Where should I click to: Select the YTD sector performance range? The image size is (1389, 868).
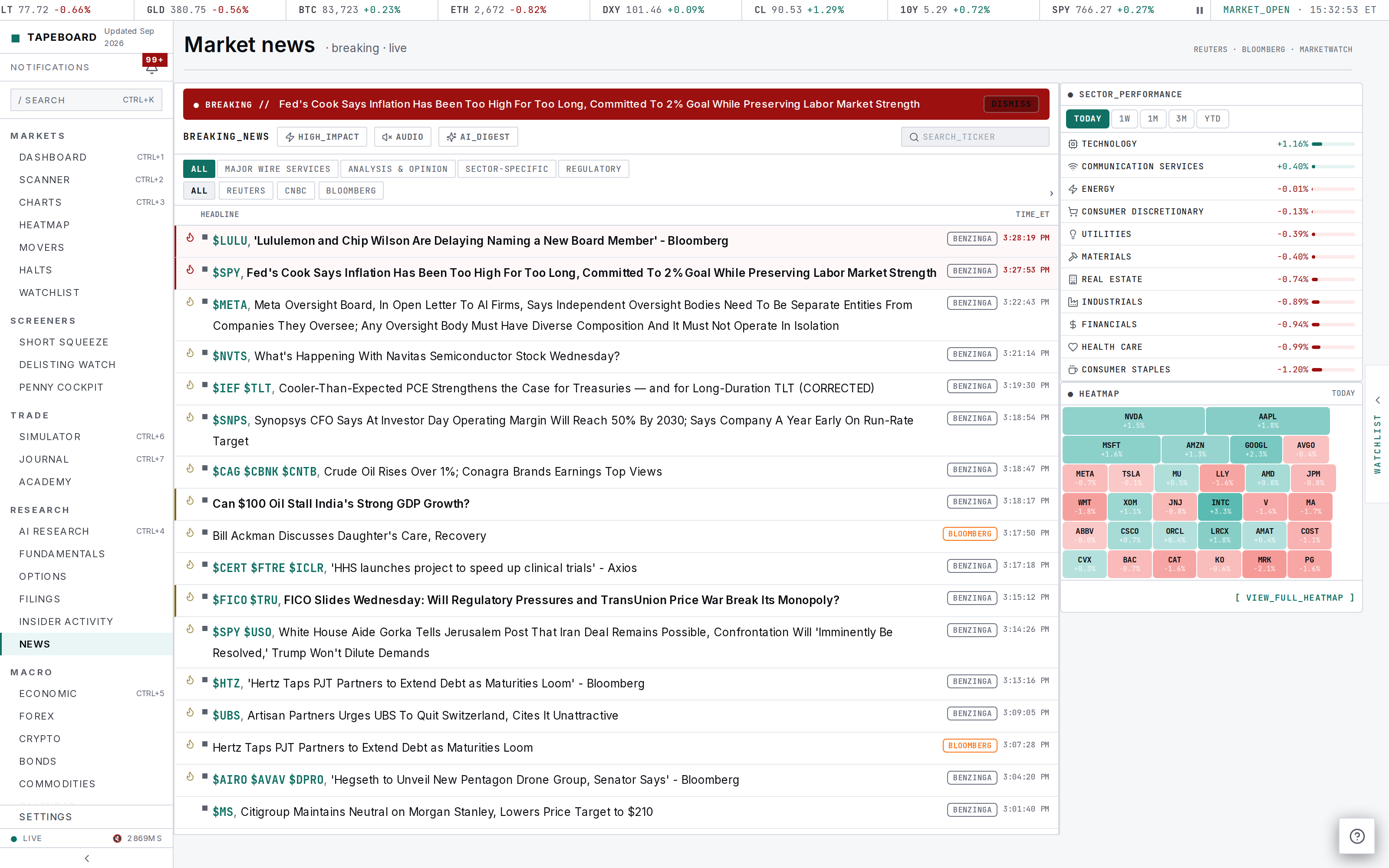(x=1212, y=119)
